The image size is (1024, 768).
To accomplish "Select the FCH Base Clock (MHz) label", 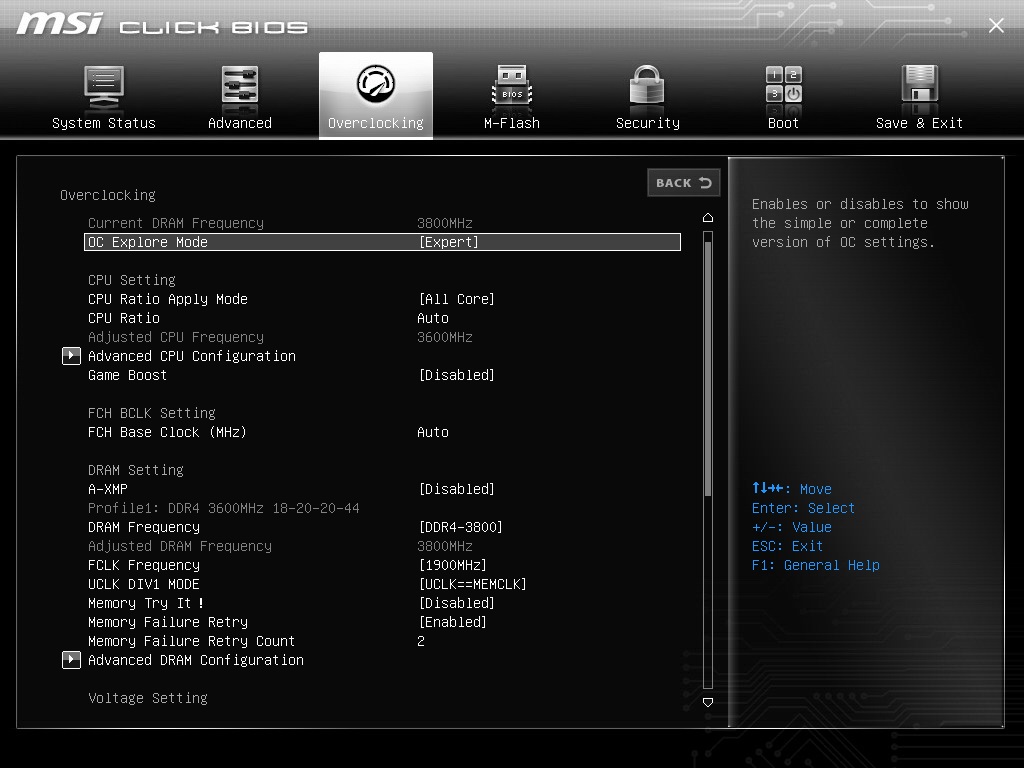I will [167, 432].
